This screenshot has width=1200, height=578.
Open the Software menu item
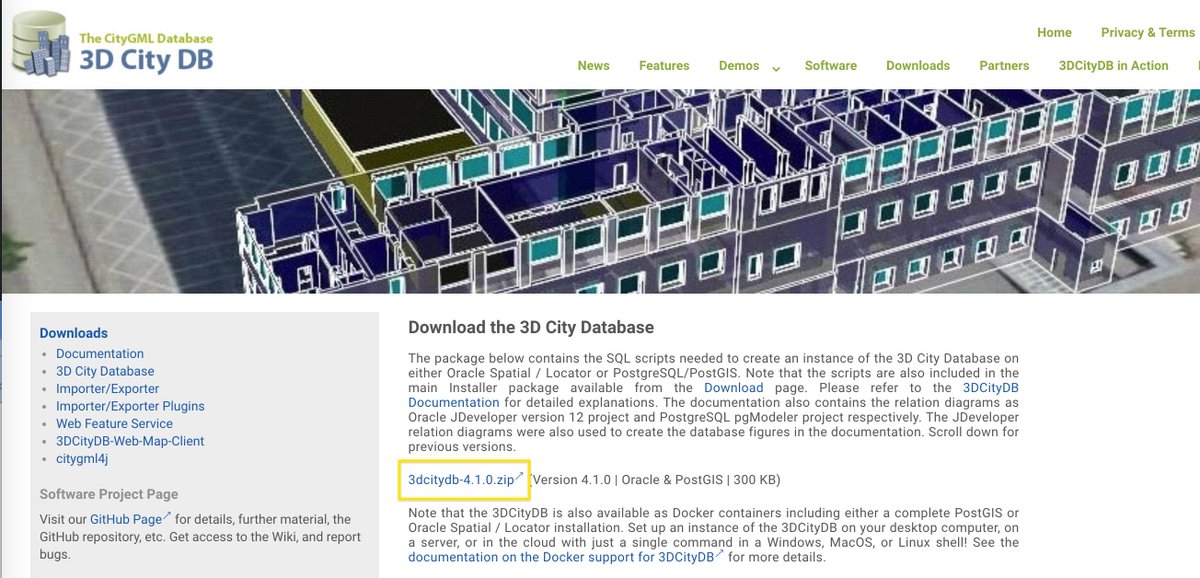click(831, 65)
